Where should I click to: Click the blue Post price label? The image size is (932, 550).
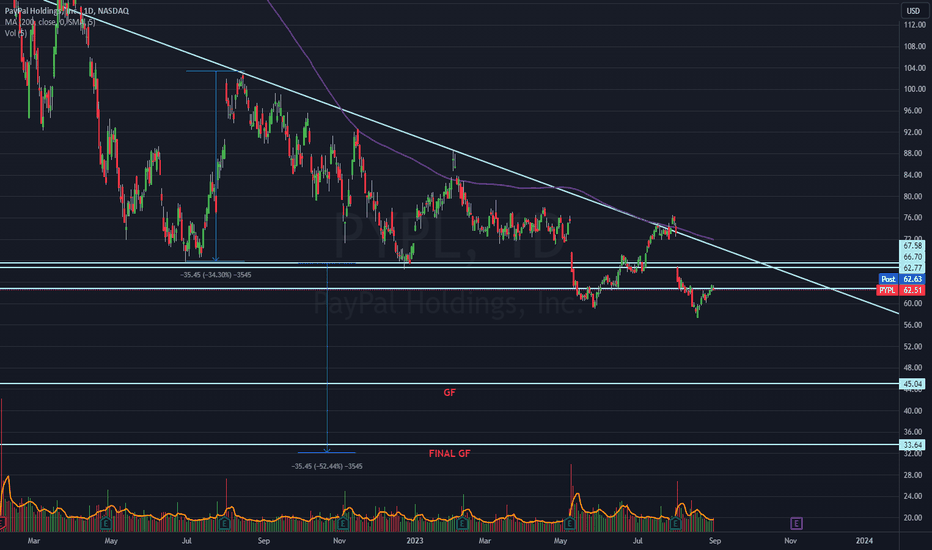click(888, 279)
